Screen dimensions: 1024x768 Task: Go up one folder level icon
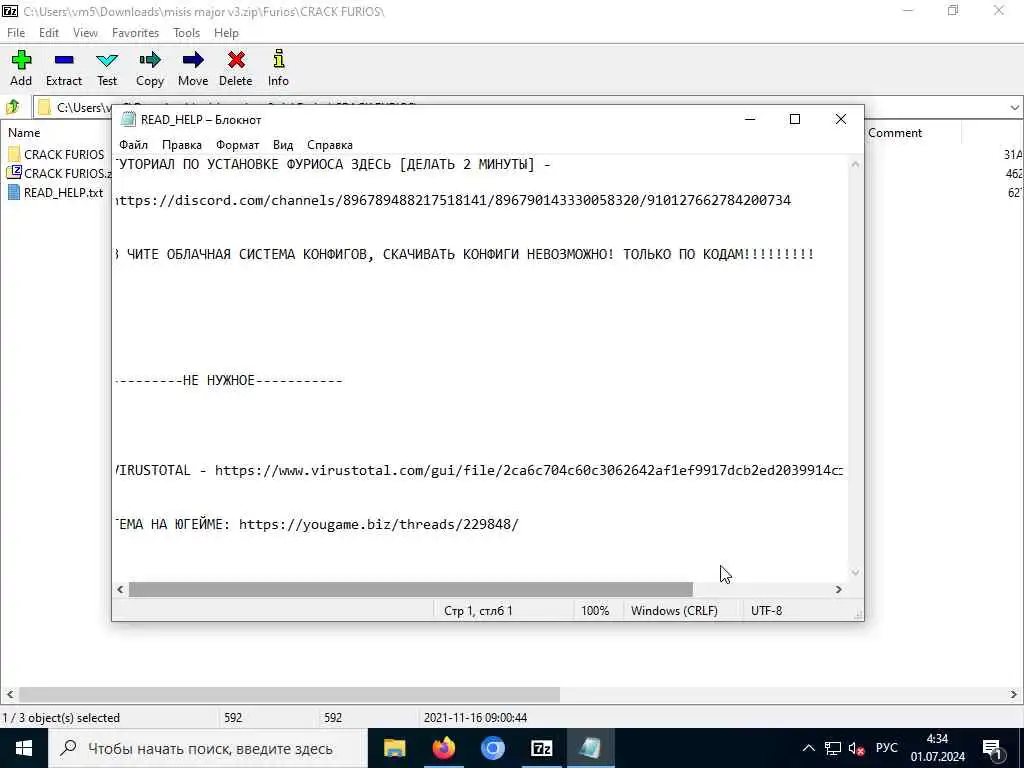(12, 107)
